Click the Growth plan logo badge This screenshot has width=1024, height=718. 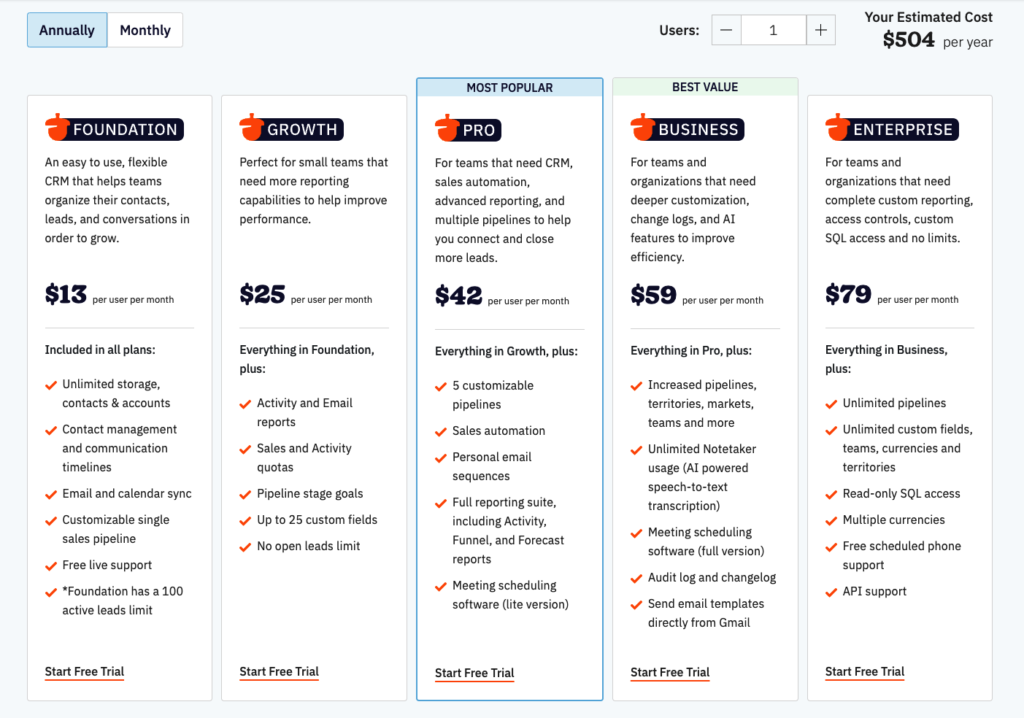tap(291, 129)
